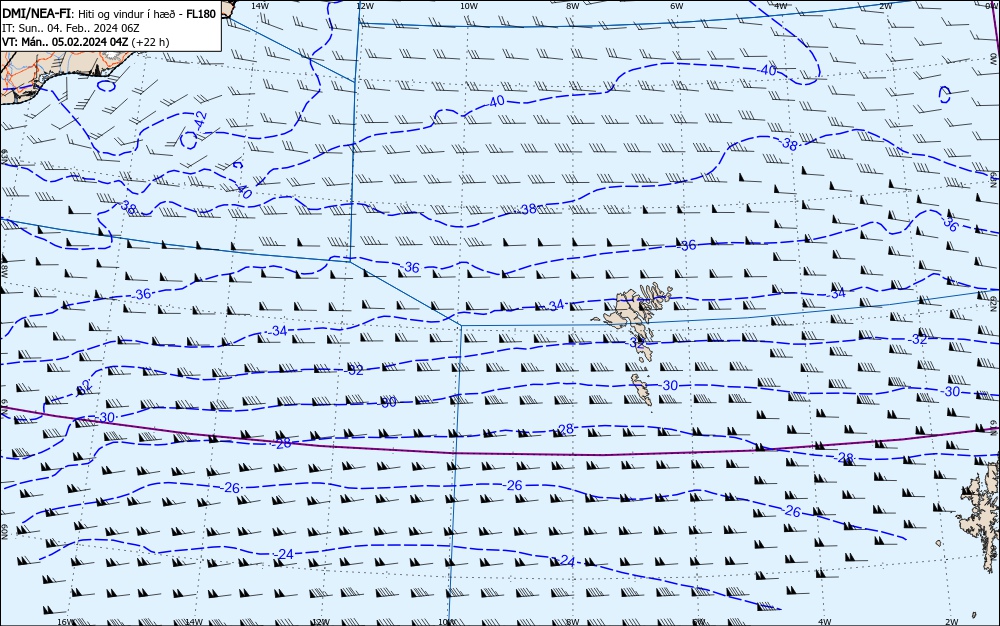Click the 8W longitude label on the top edge

point(572,6)
